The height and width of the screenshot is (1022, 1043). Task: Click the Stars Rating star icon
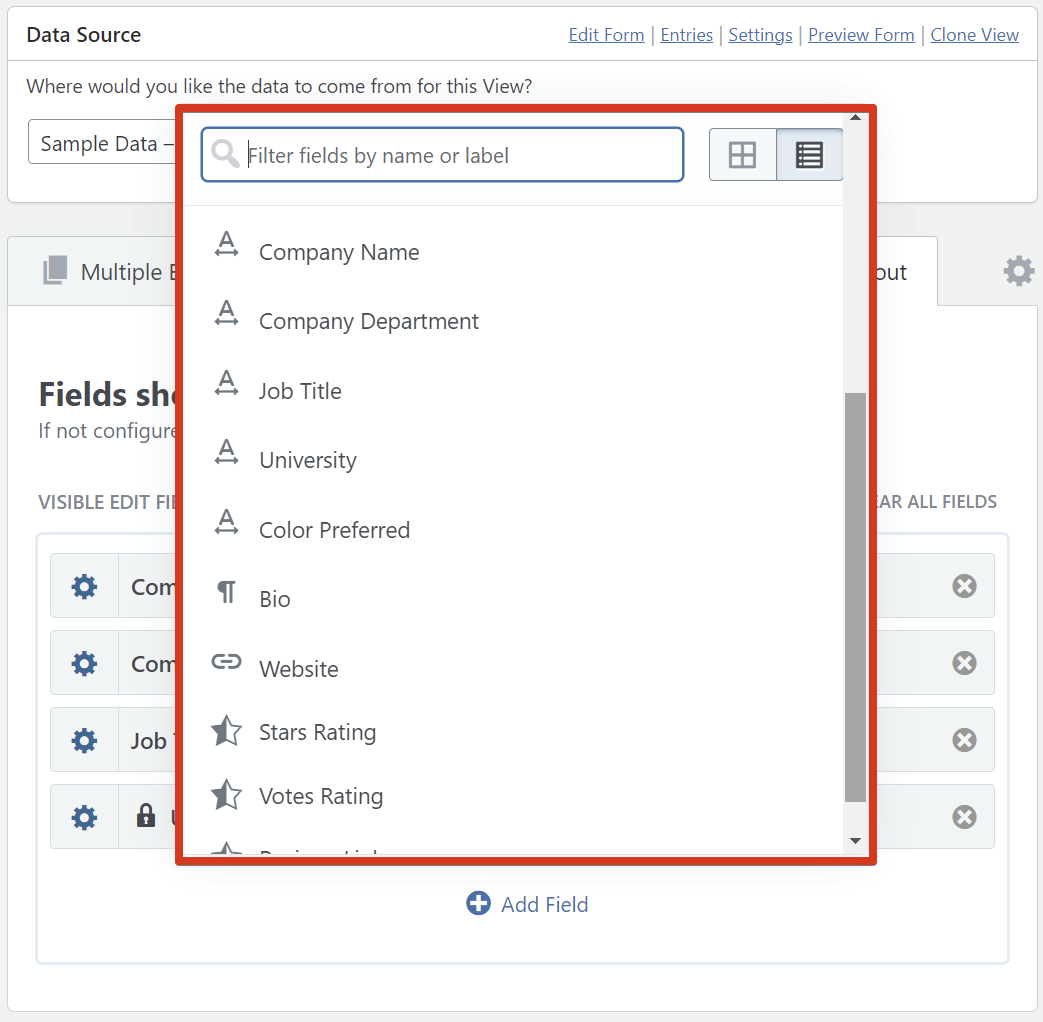(x=227, y=732)
